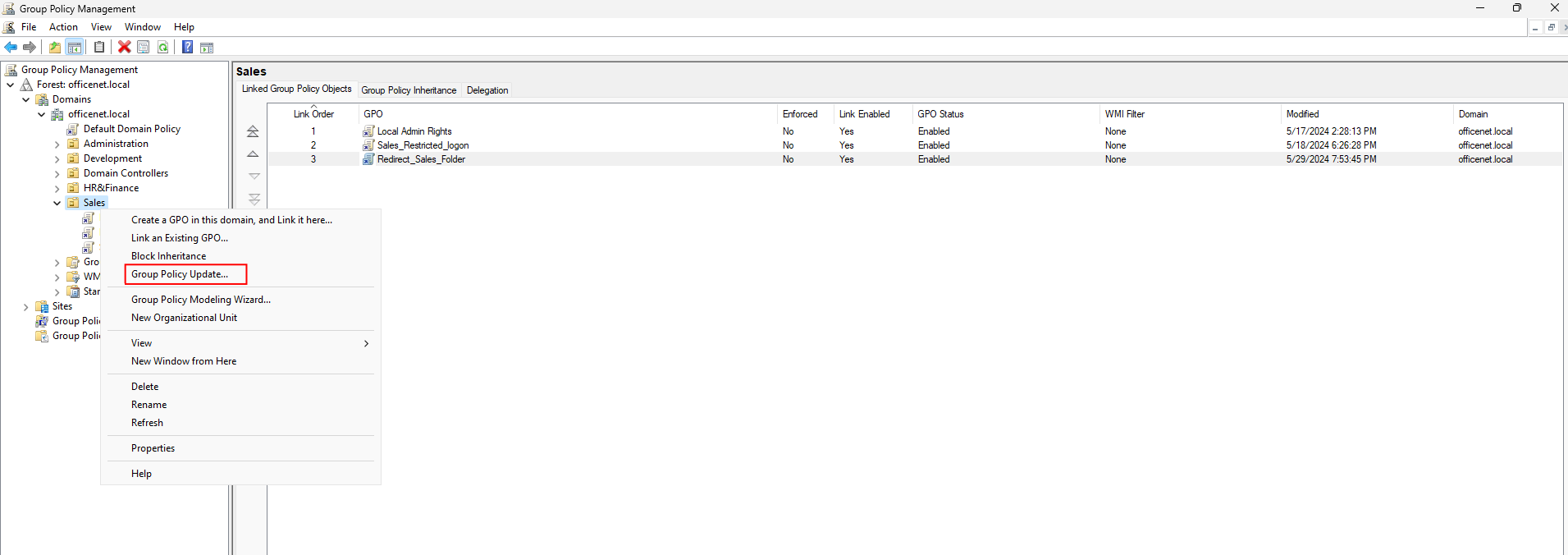Select the Sales OU in the tree
This screenshot has width=1568, height=555.
pyautogui.click(x=94, y=203)
